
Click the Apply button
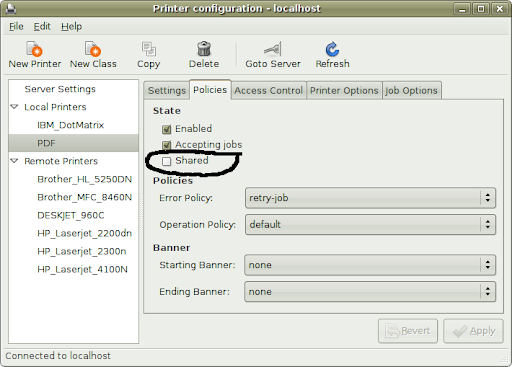(473, 331)
